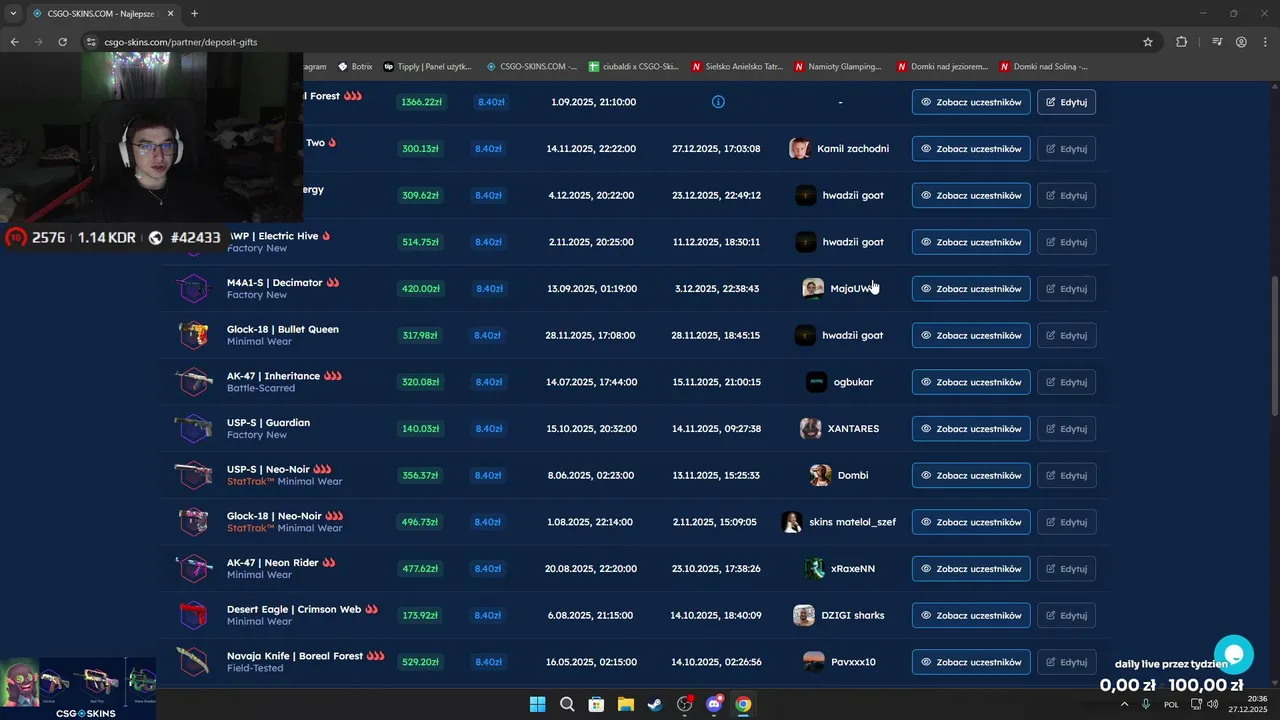Image resolution: width=1280 pixels, height=720 pixels.
Task: Open the tab search dropdown arrow
Action: (13, 13)
